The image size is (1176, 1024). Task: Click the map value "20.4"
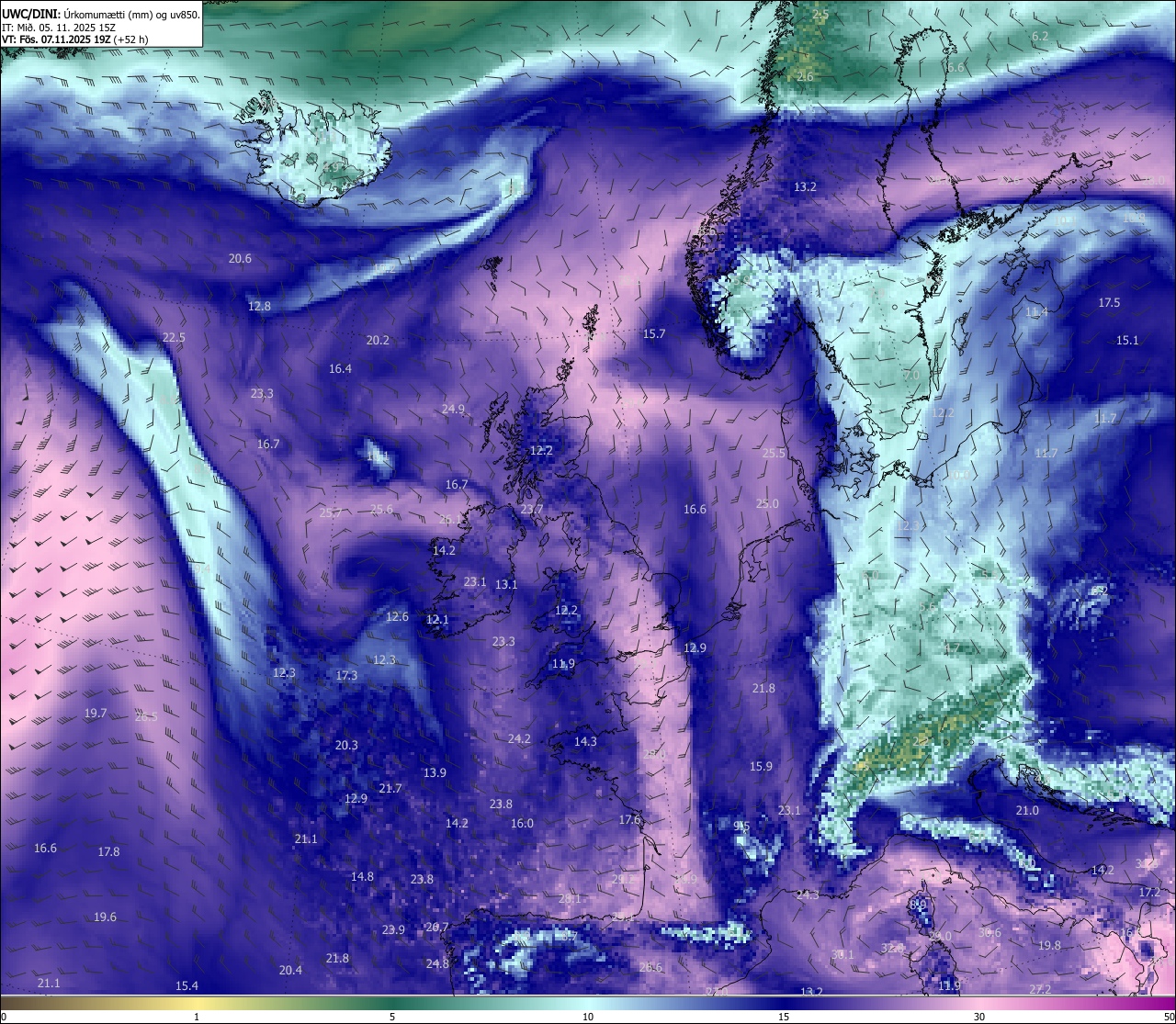290,970
